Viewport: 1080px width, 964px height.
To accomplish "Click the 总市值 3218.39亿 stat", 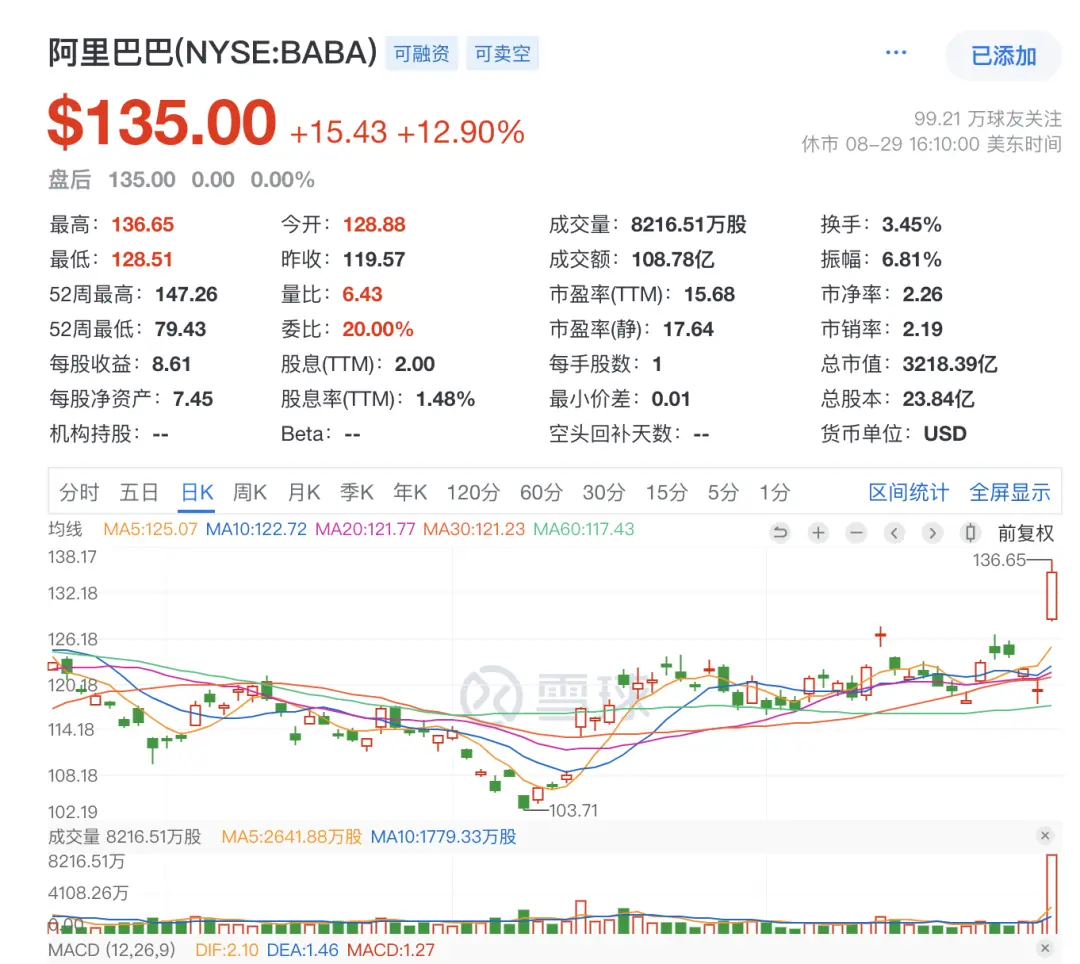I will coord(909,364).
